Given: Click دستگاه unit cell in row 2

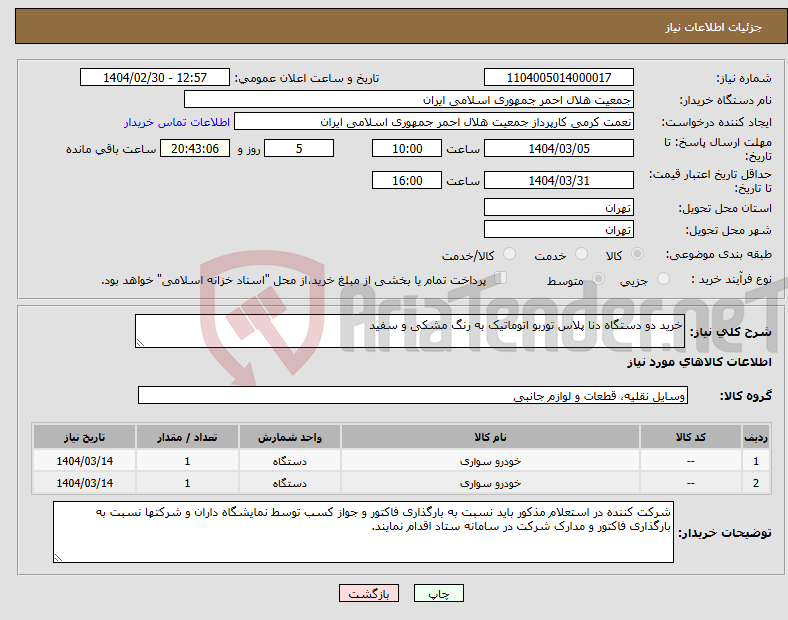Looking at the screenshot, I should pos(289,483).
